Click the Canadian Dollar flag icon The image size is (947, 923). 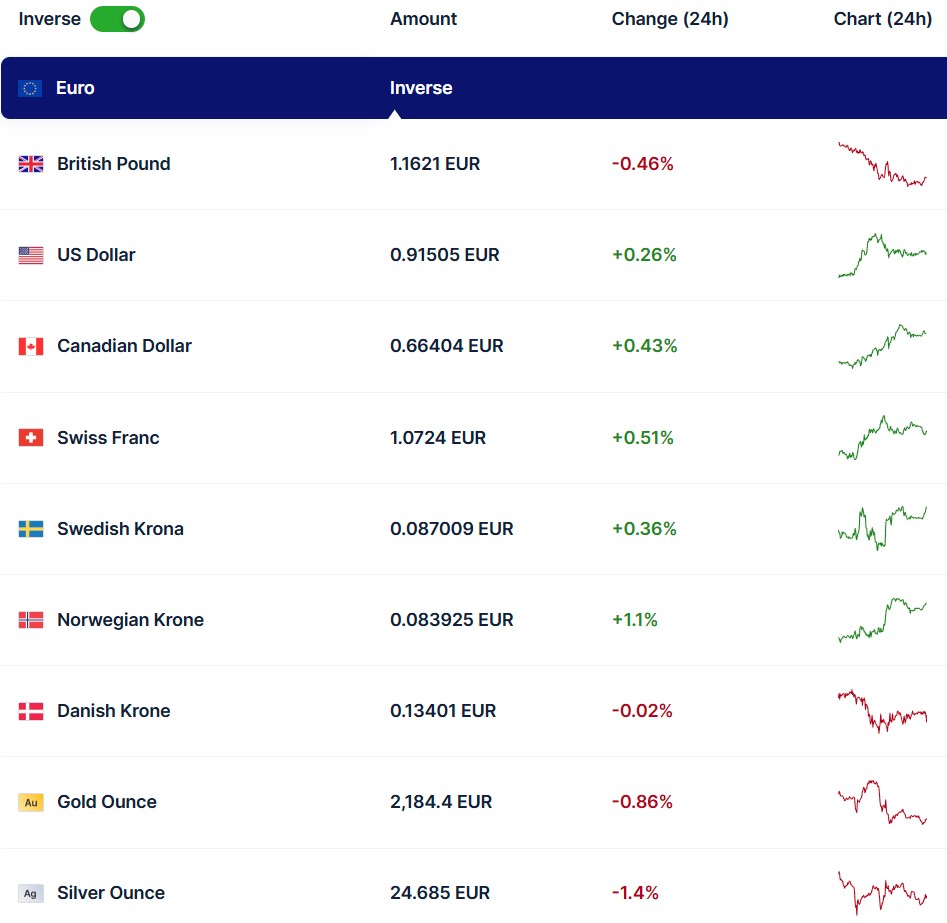point(31,346)
